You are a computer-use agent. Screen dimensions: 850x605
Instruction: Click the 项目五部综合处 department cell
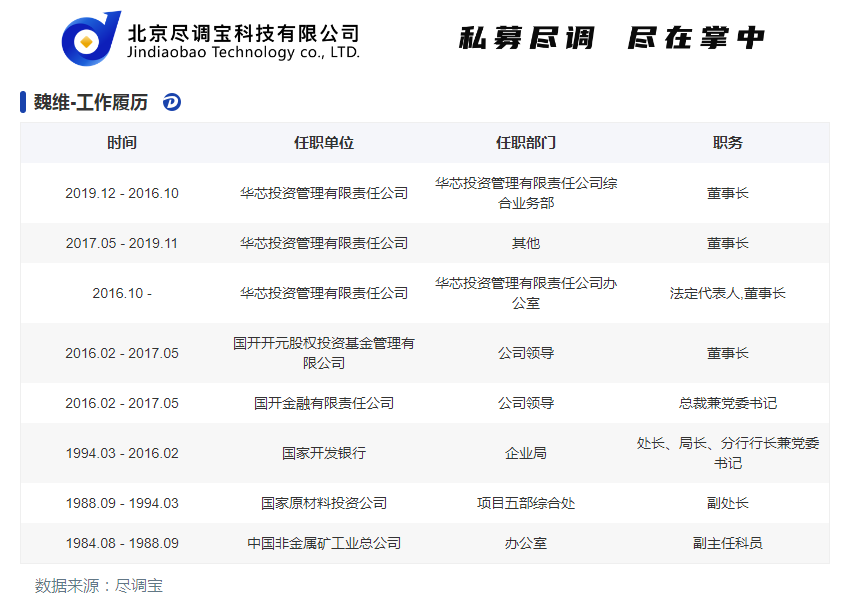(526, 503)
